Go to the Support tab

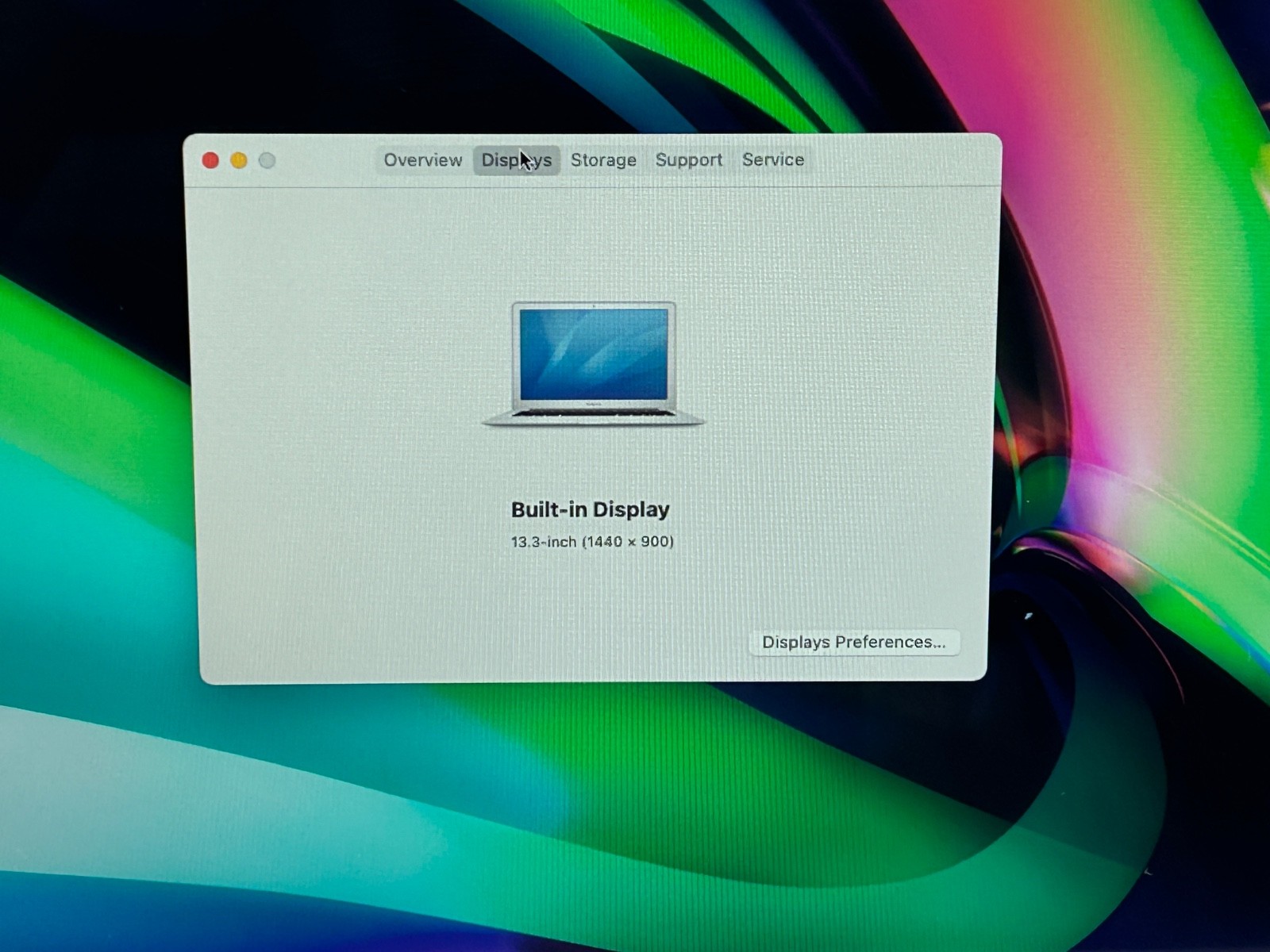pos(688,160)
